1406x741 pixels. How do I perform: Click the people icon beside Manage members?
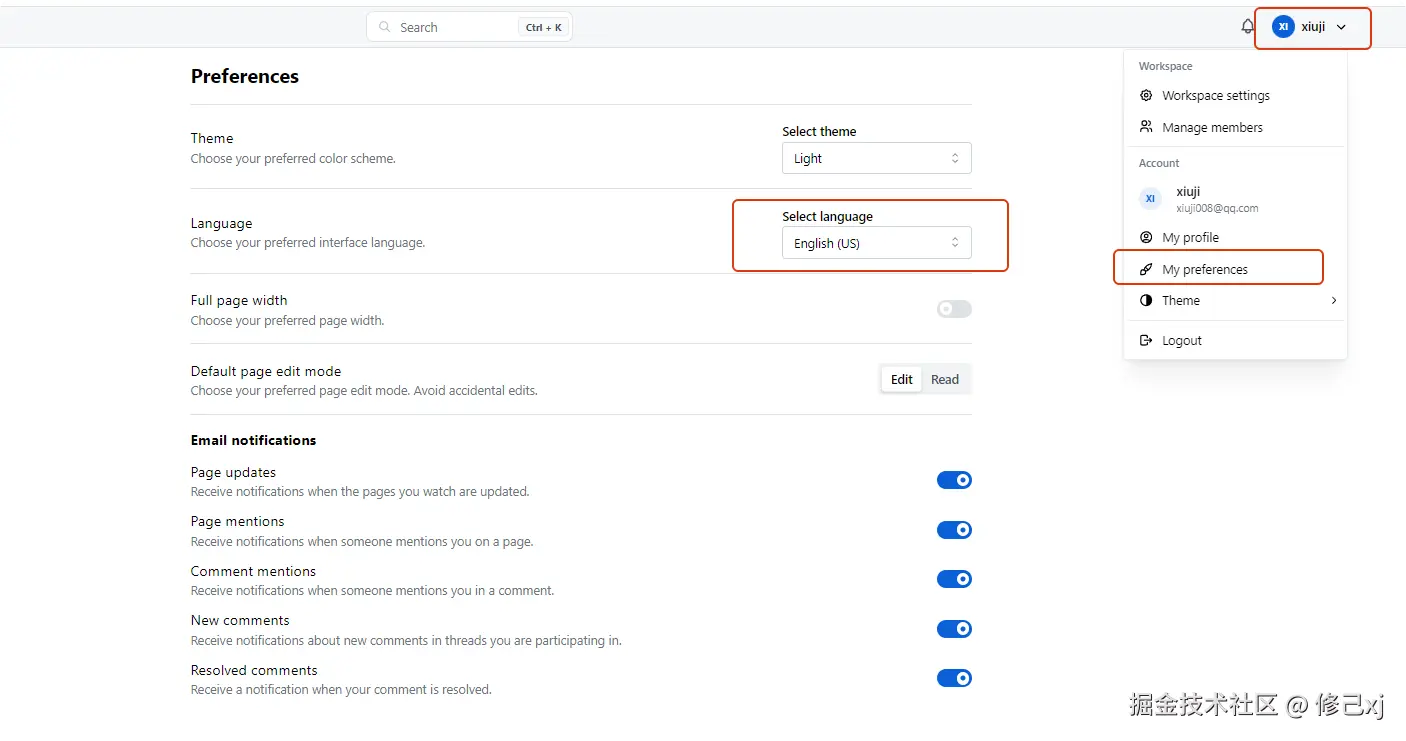[x=1146, y=127]
